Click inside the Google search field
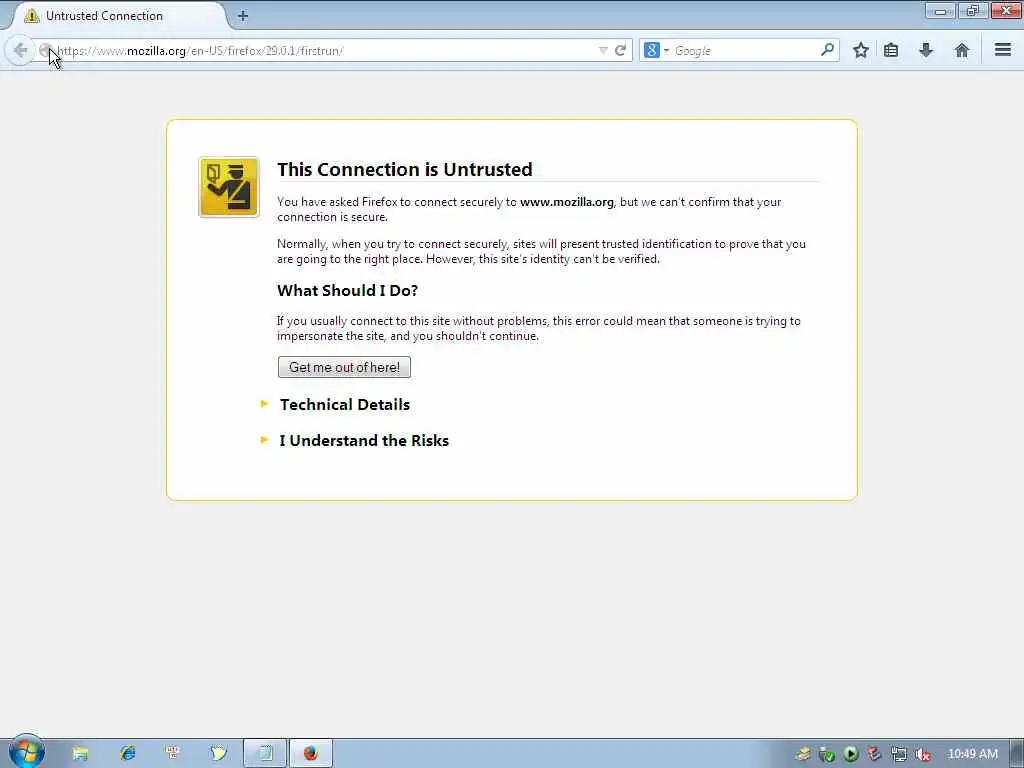The width and height of the screenshot is (1024, 768). coord(744,50)
